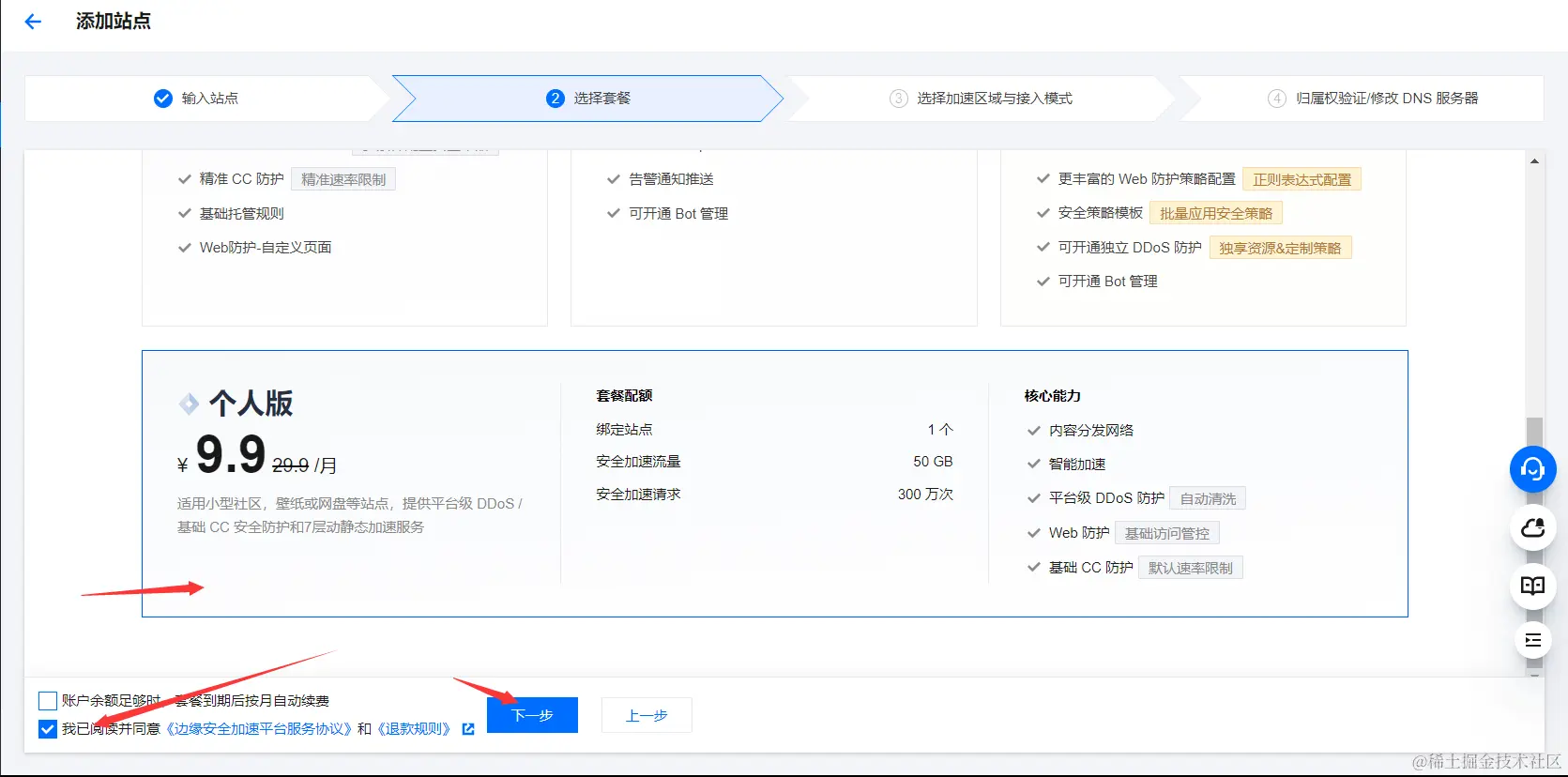
Task: Click the 添加站点 page title
Action: 114,22
